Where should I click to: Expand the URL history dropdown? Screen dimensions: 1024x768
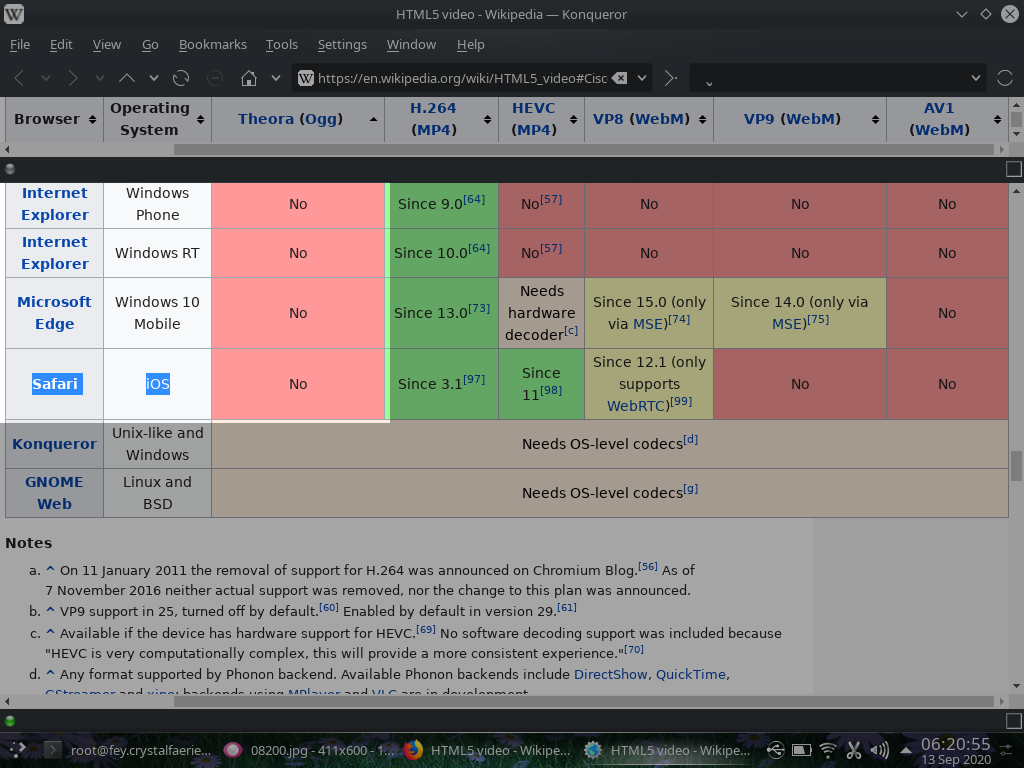[x=642, y=78]
